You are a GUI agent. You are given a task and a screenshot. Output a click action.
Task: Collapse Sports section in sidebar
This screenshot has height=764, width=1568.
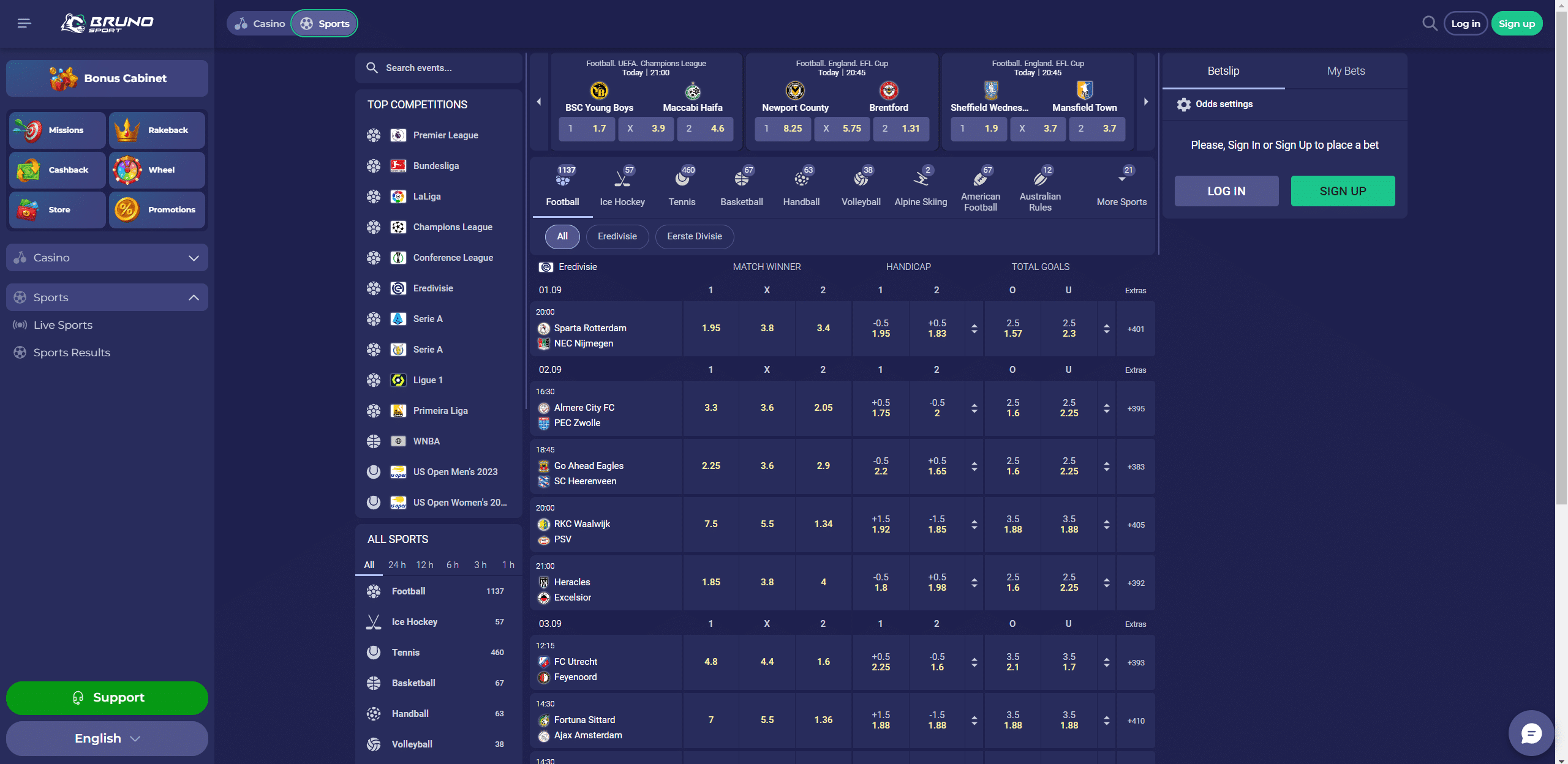click(107, 298)
